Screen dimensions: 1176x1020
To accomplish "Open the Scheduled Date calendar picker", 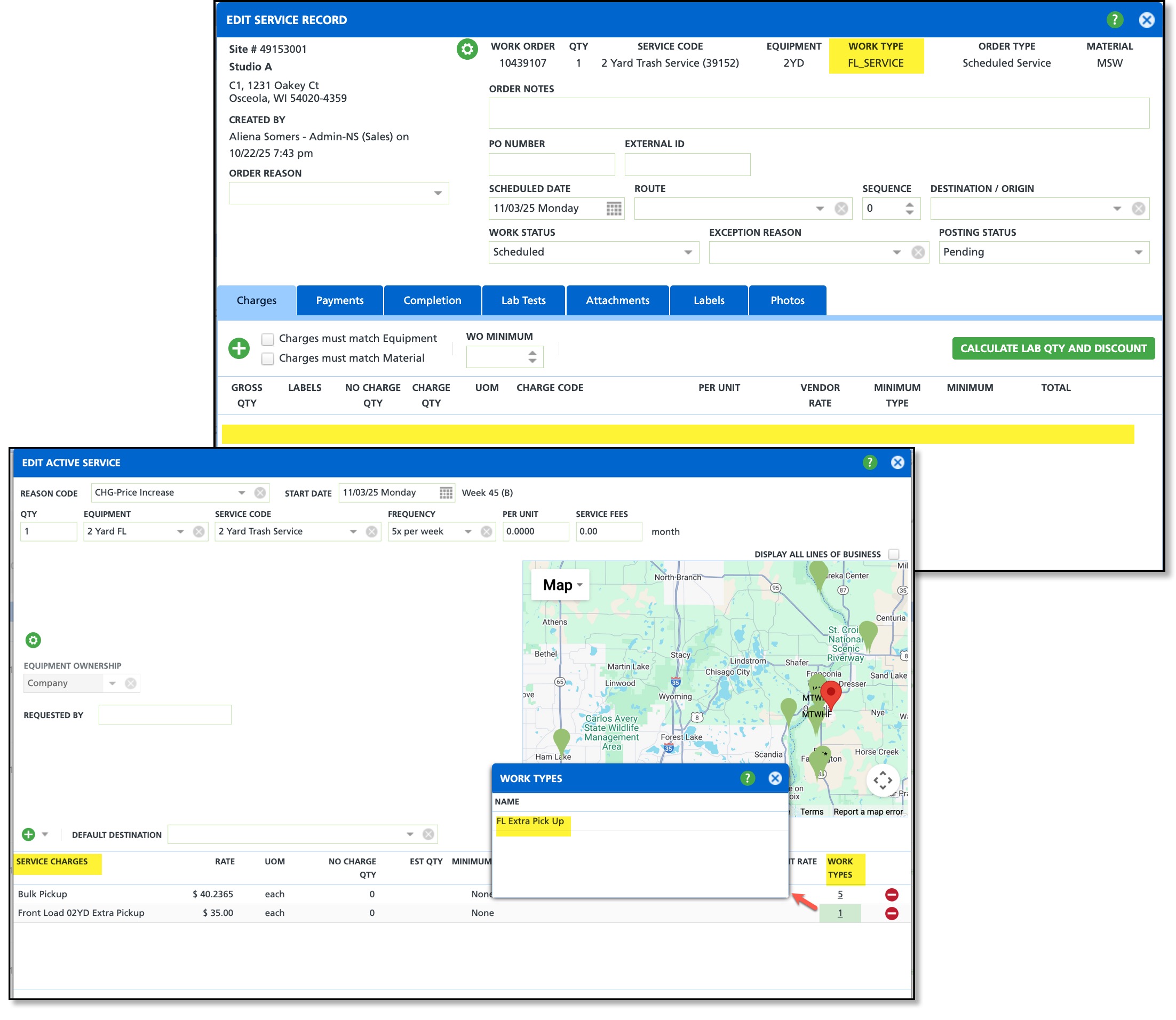I will pos(614,209).
